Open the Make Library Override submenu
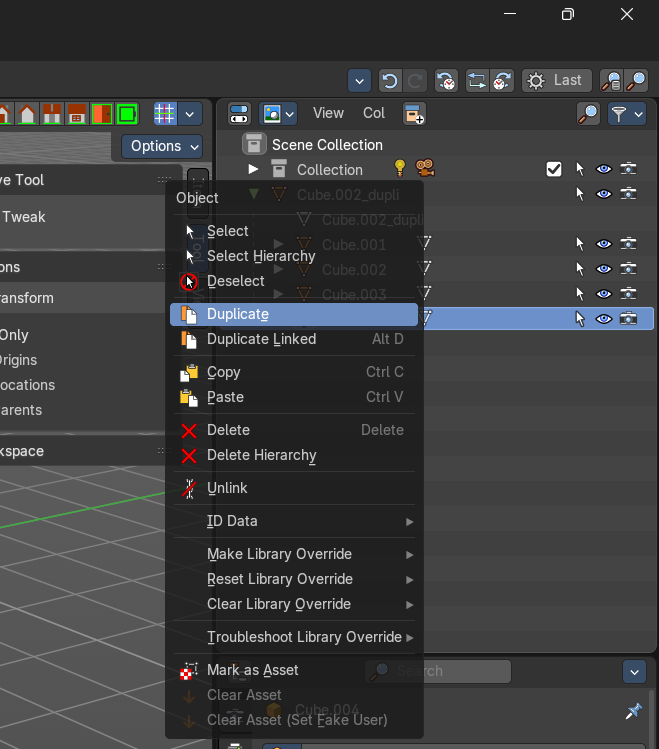 coord(294,554)
